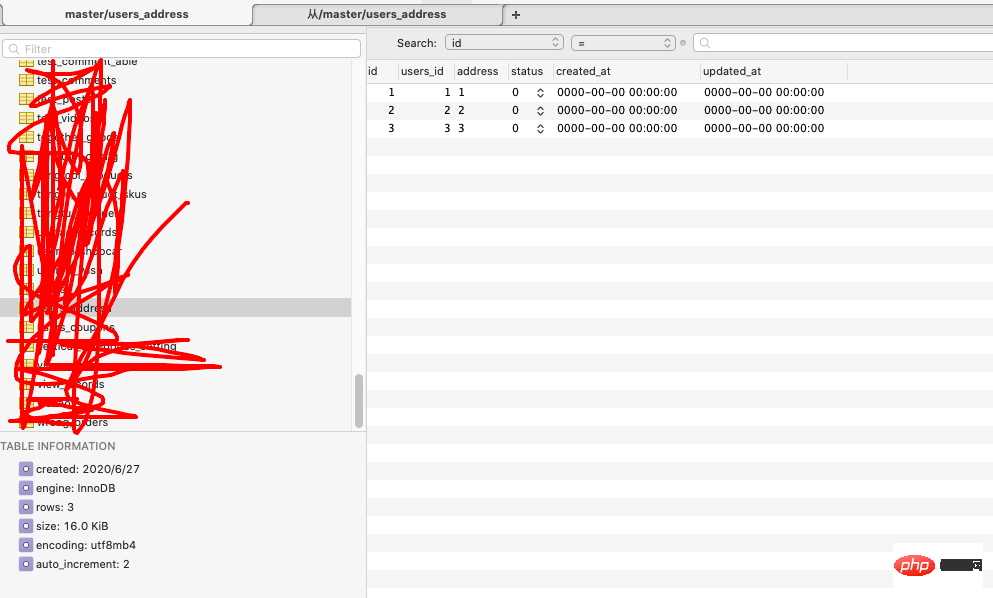The image size is (993, 598).
Task: Click the icon beside rows: 3
Action: click(25, 507)
